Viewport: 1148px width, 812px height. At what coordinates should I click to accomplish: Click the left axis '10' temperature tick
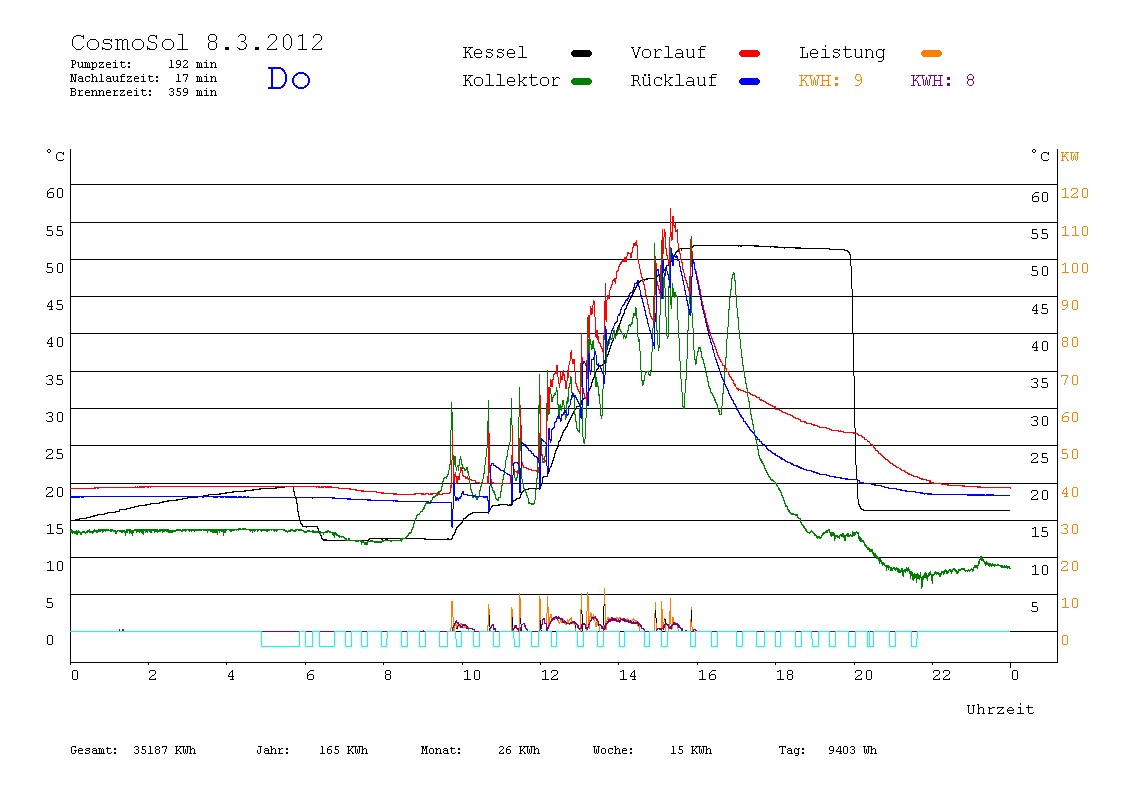click(x=55, y=566)
